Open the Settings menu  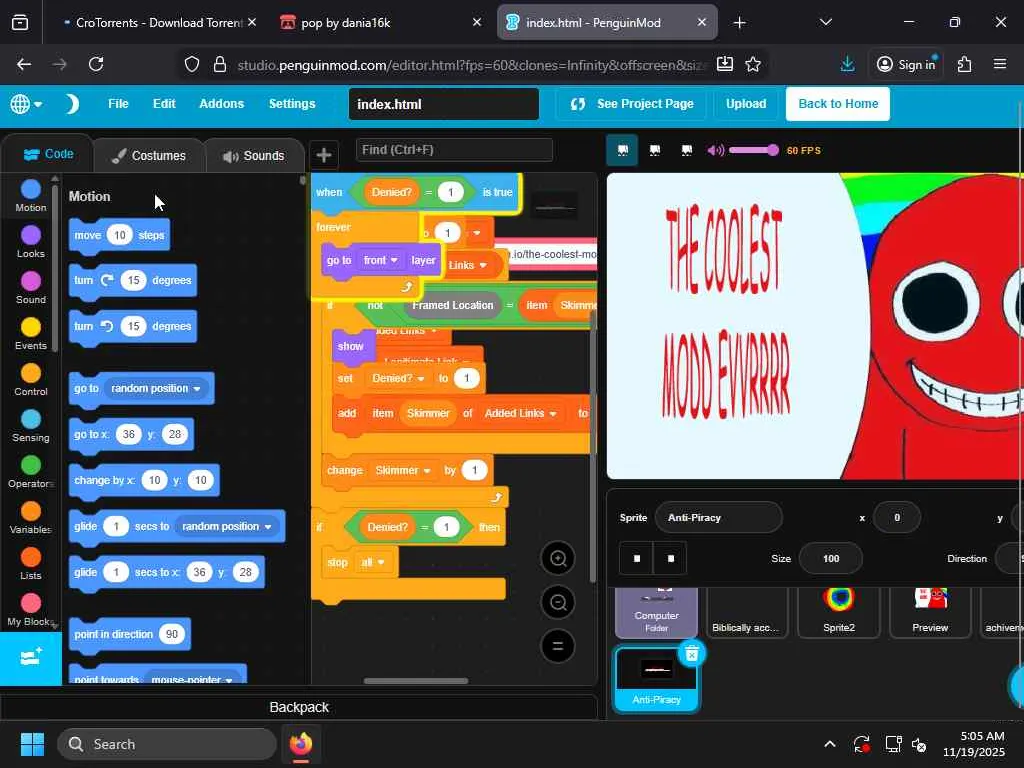pos(292,104)
